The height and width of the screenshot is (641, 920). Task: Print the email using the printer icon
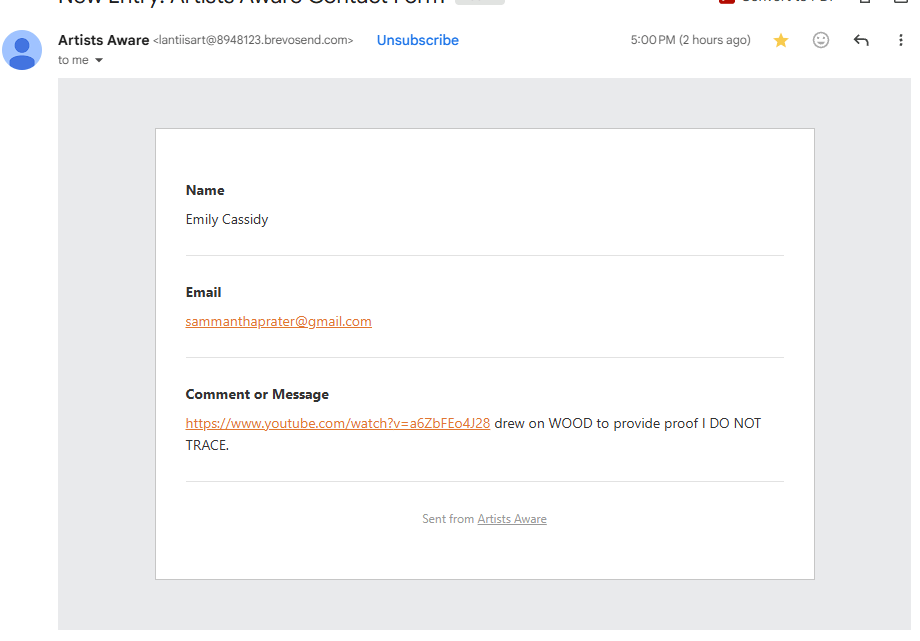pyautogui.click(x=865, y=2)
